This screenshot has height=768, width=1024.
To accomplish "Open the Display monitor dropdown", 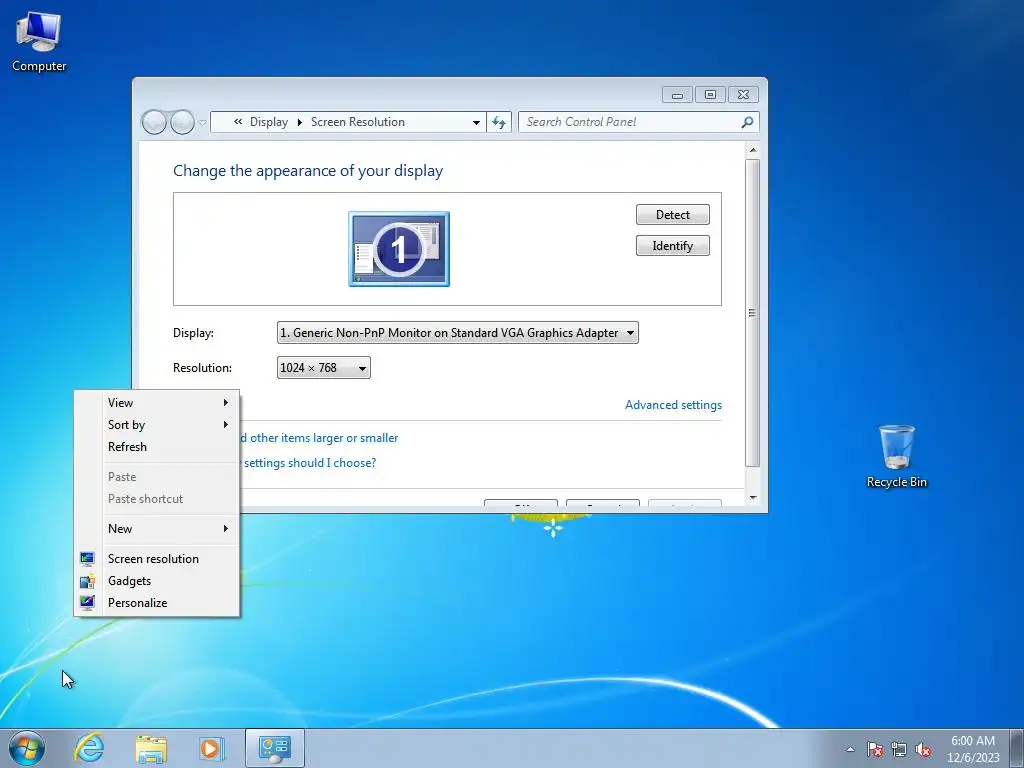I will 458,332.
